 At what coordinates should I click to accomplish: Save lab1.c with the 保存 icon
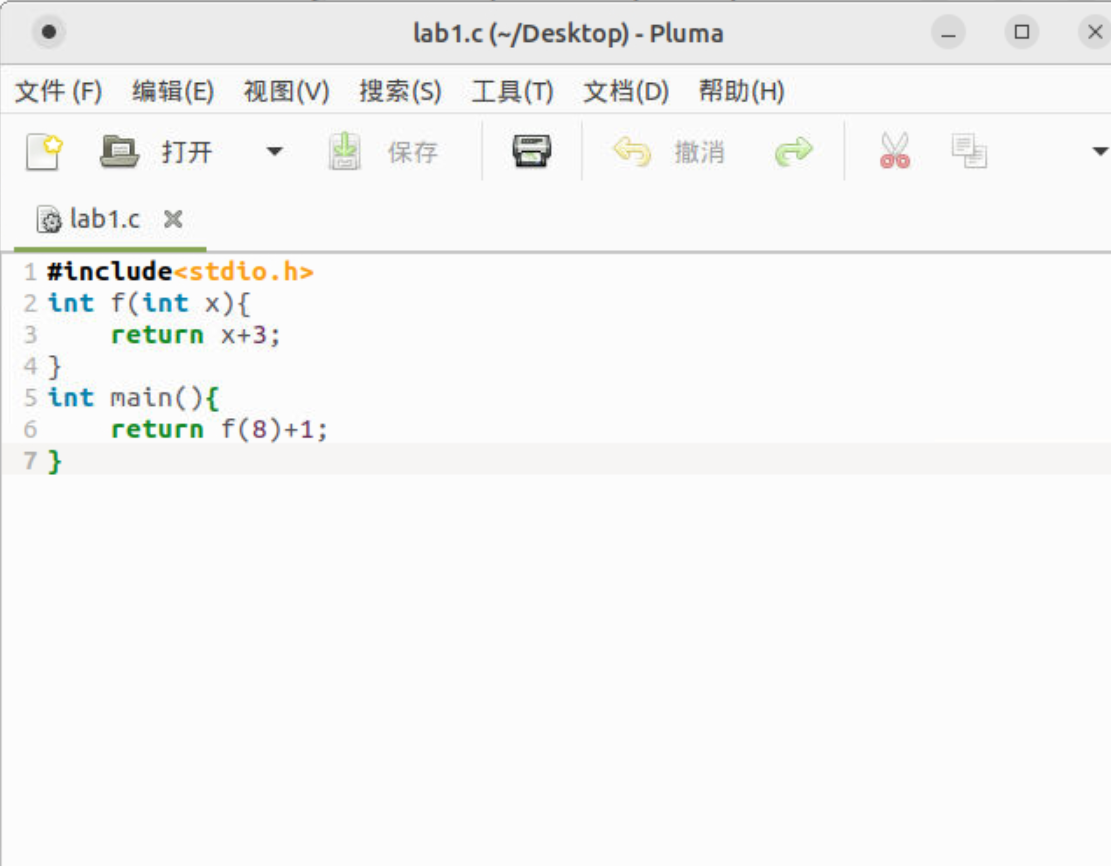coord(344,150)
